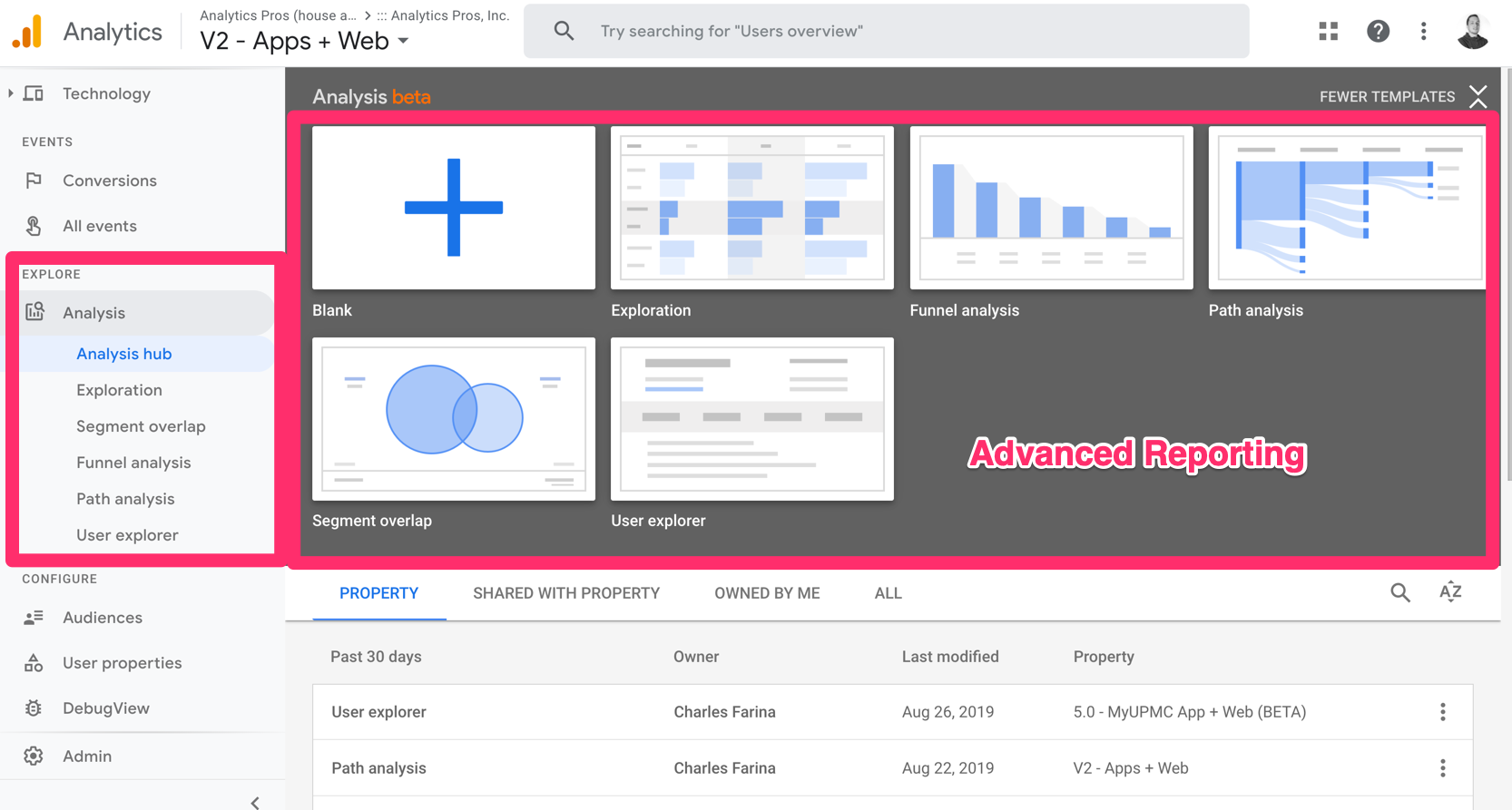The width and height of the screenshot is (1512, 810).
Task: Open the Path analysis entry in table
Action: (378, 768)
